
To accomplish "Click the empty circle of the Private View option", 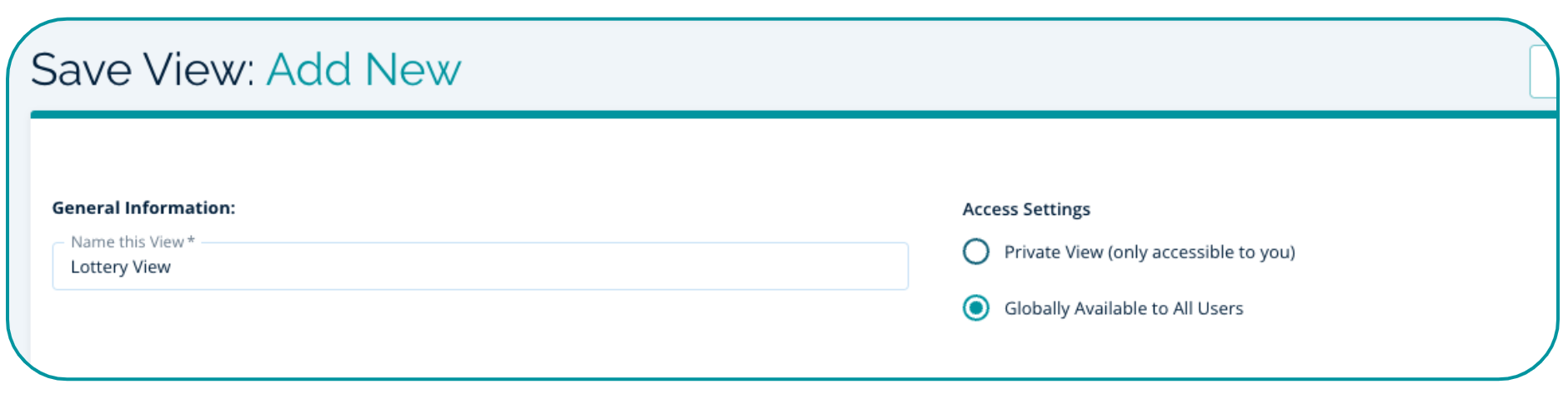I will 975,252.
